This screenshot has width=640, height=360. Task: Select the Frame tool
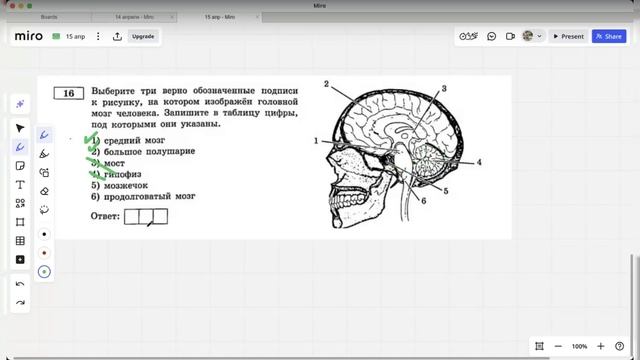20,222
